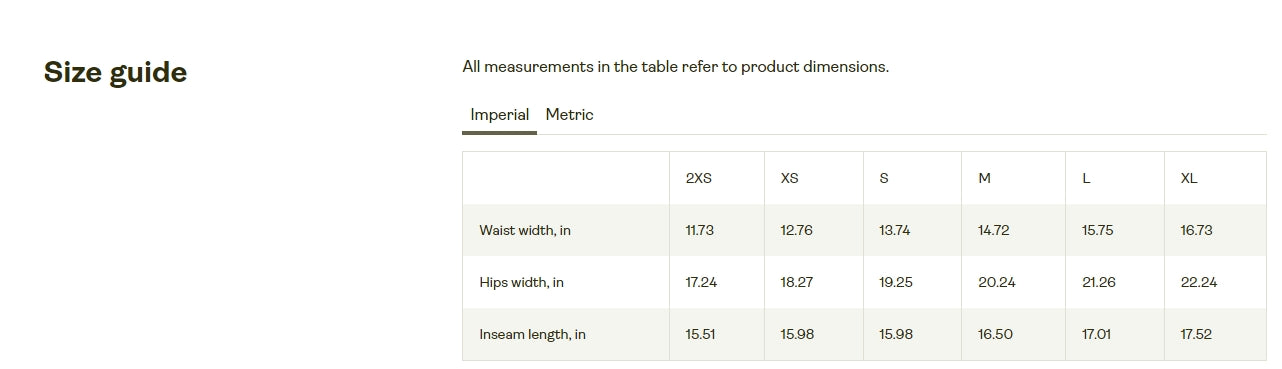Click the waist value 13.74 for S

[x=895, y=230]
